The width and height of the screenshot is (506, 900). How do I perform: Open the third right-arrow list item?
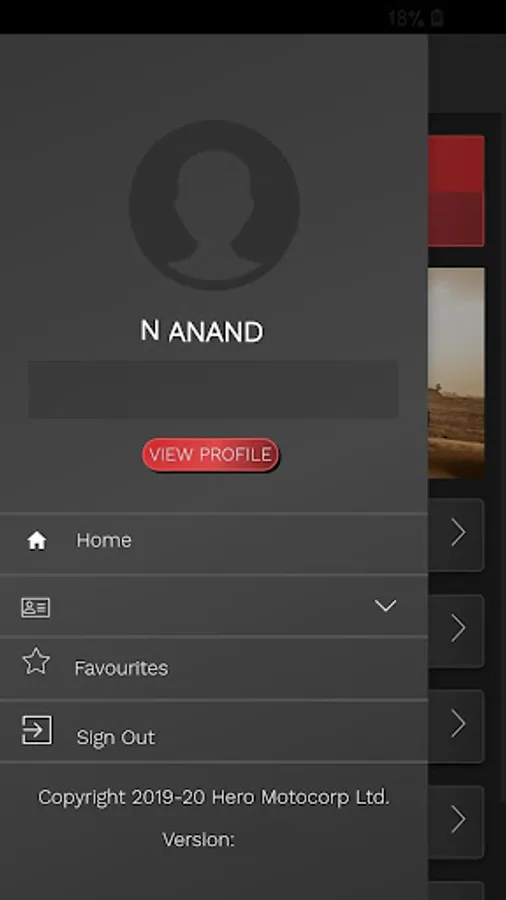pyautogui.click(x=456, y=726)
